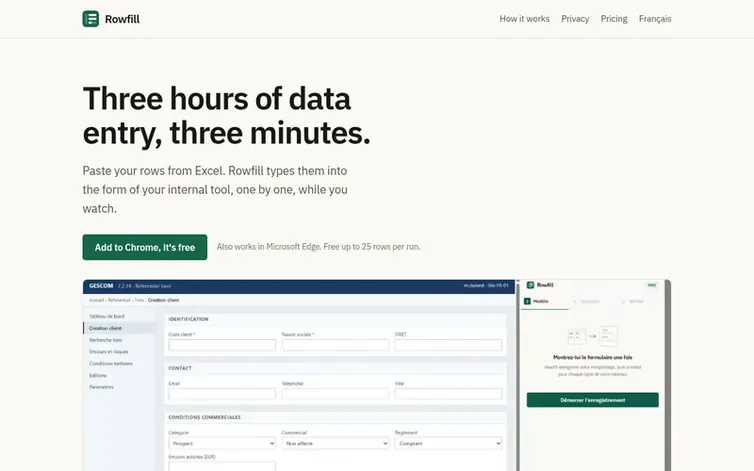754x471 pixels.
Task: Focus the Code client input field
Action: click(x=222, y=345)
